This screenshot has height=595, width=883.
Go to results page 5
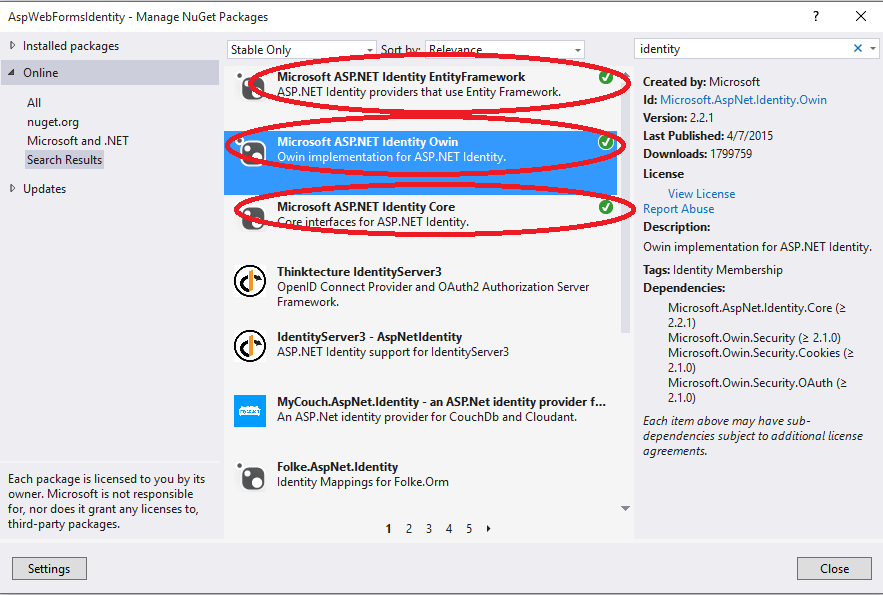pyautogui.click(x=469, y=529)
